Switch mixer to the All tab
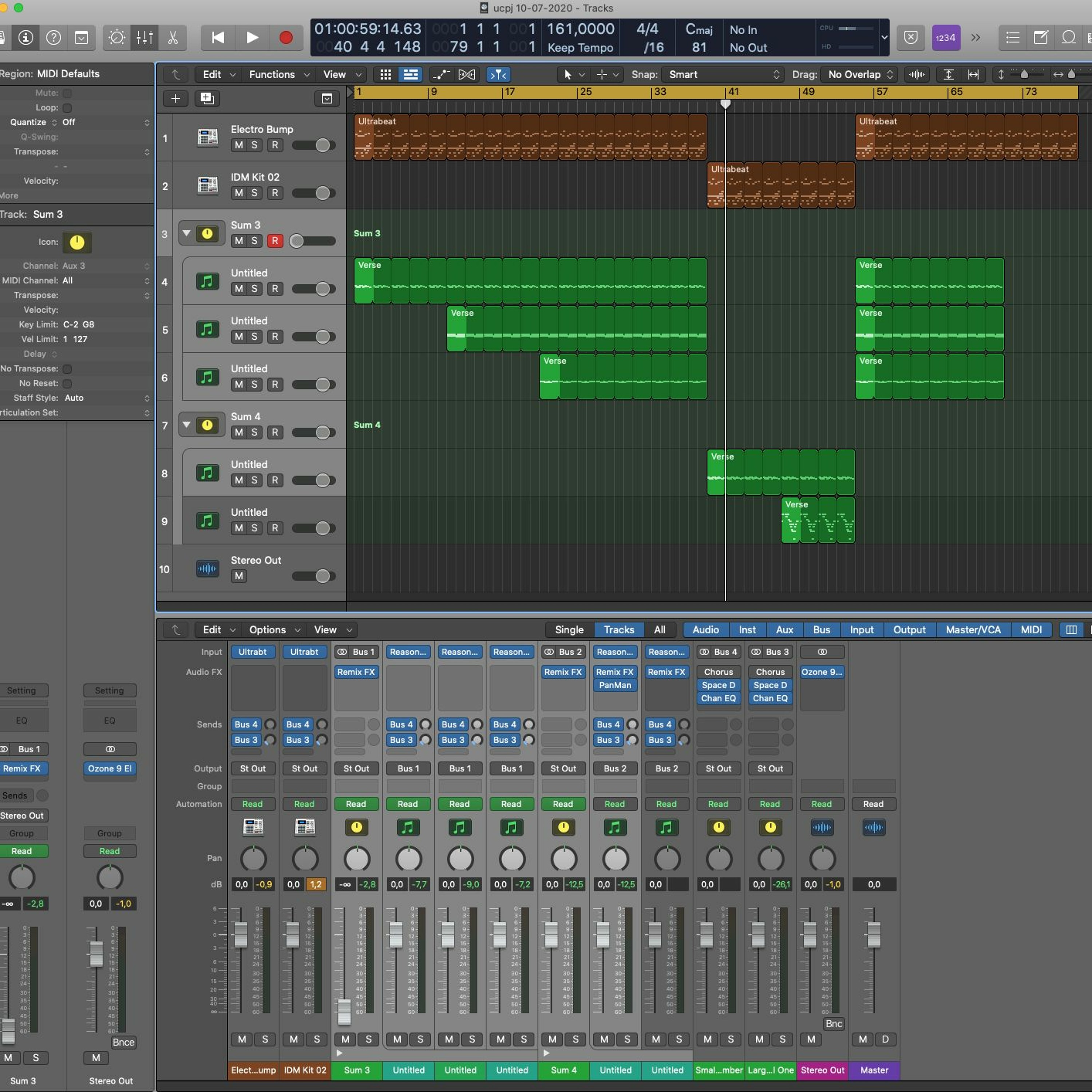 (x=659, y=630)
